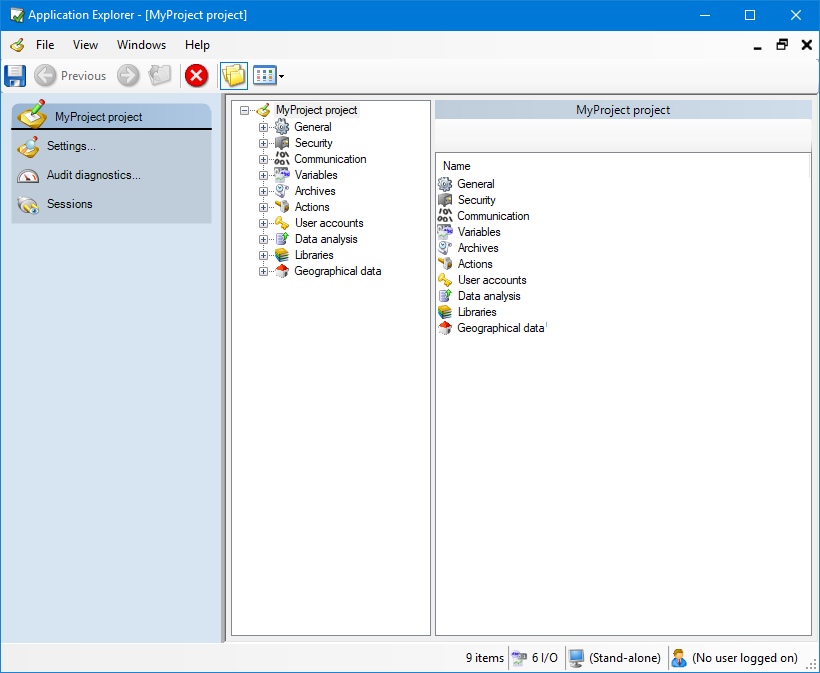Click the Next forward arrow icon
820x673 pixels.
pos(128,76)
